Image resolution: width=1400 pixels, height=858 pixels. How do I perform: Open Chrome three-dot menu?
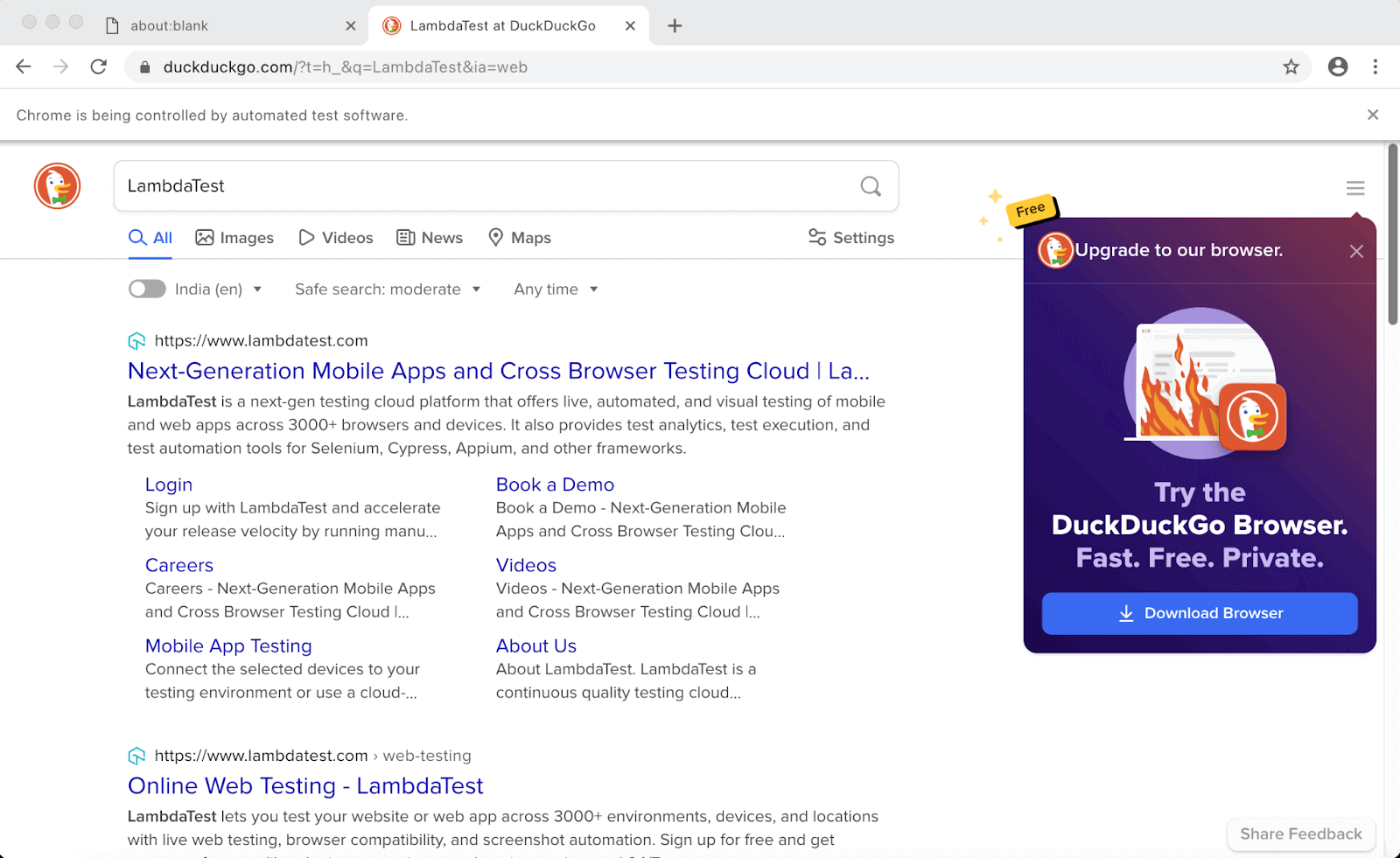[x=1375, y=67]
